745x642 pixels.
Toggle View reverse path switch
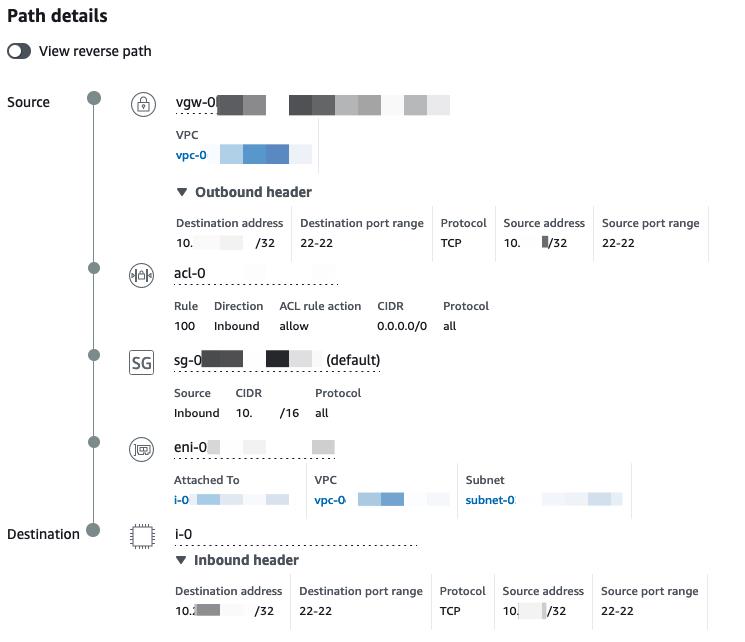coord(19,51)
